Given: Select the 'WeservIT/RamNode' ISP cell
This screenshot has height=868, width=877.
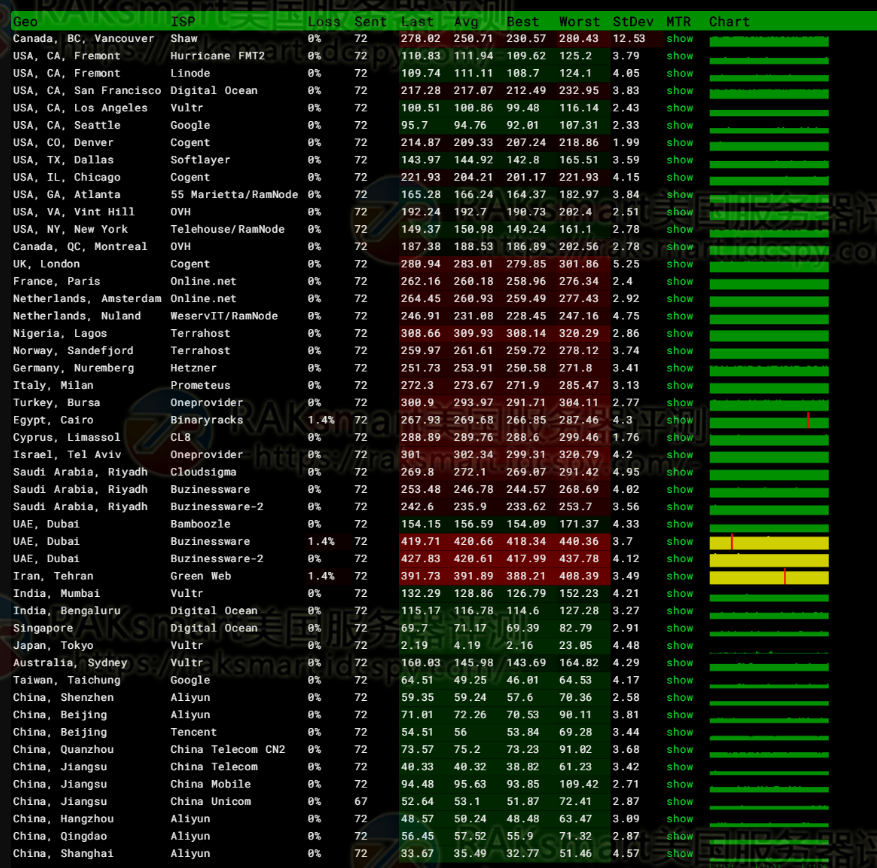Looking at the screenshot, I should click(224, 316).
